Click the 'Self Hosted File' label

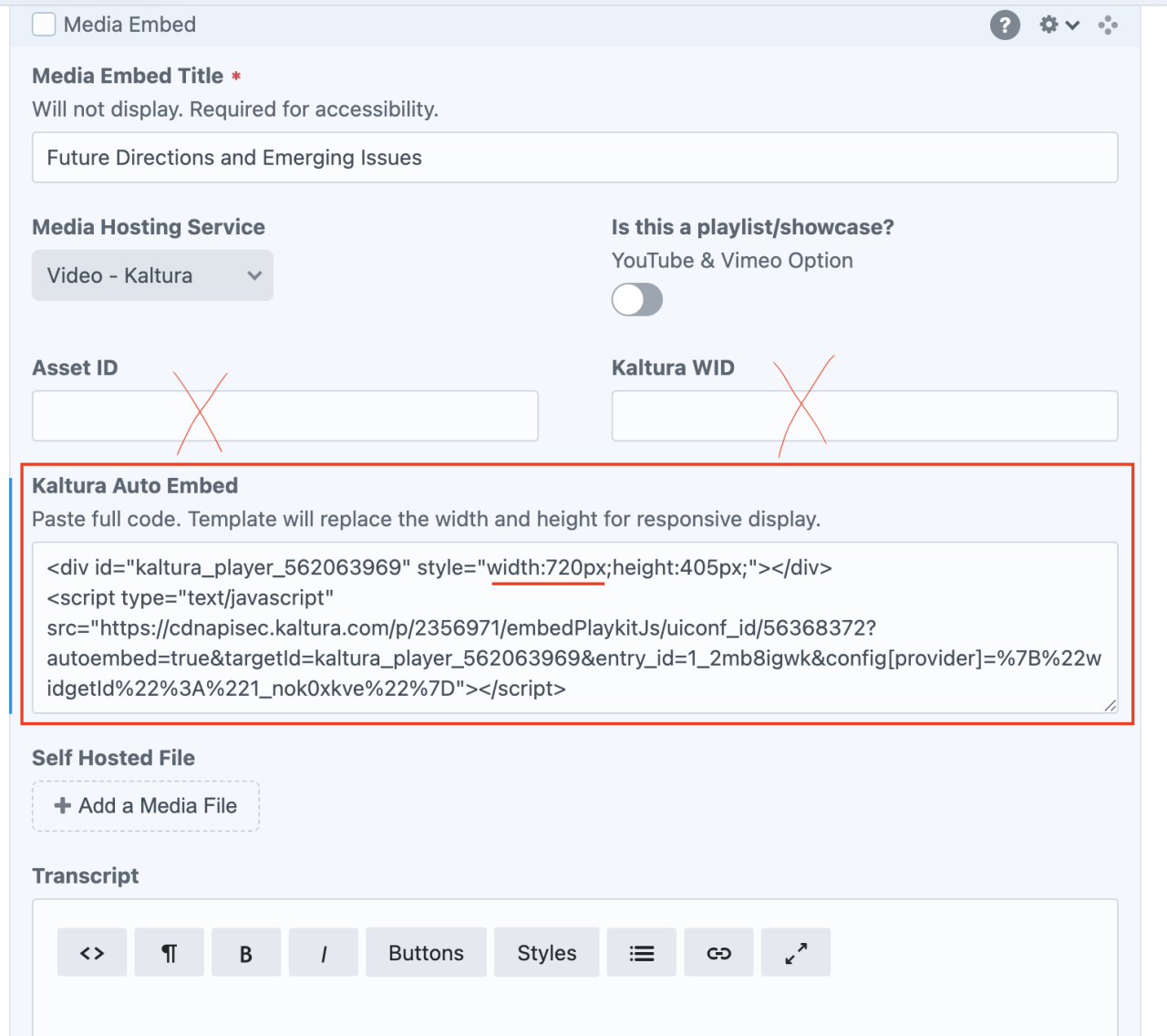113,758
